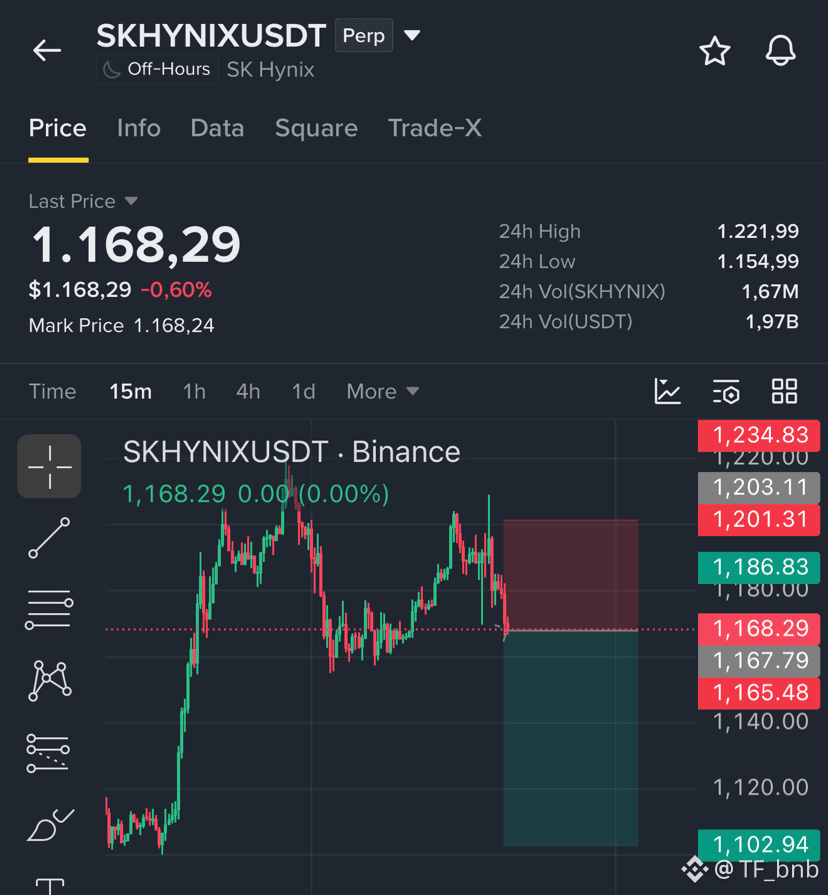
Task: Click the 1,167.79 price label
Action: pos(759,660)
